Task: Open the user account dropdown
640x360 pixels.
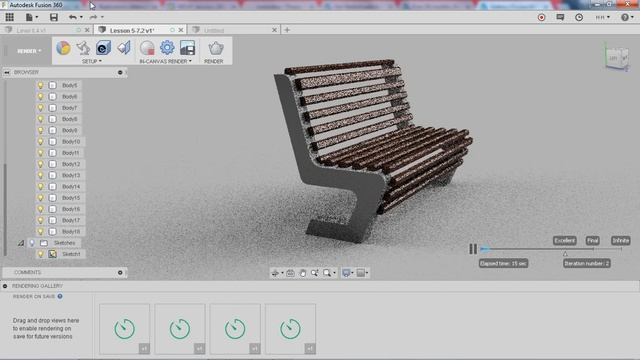Action: pyautogui.click(x=602, y=17)
